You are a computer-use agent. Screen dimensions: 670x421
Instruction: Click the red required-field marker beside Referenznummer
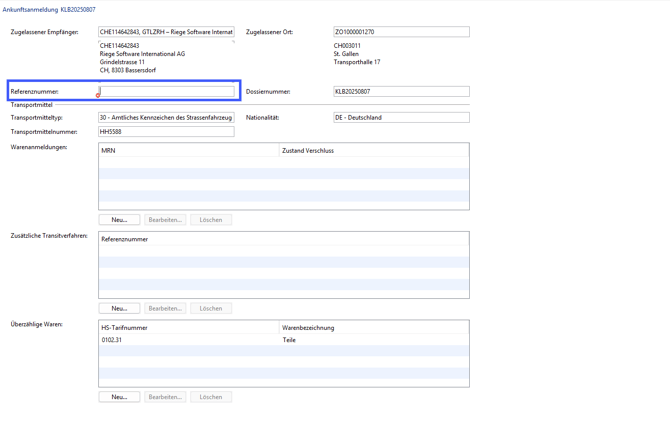(98, 96)
